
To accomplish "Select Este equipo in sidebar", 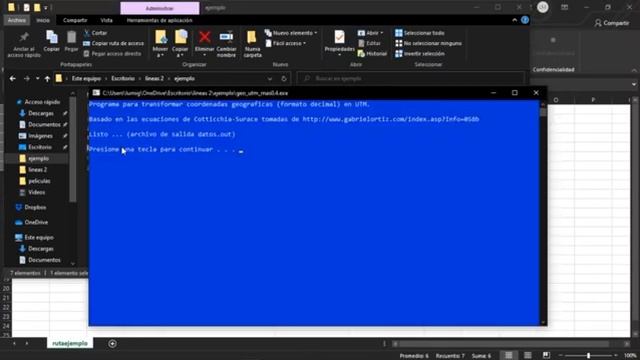I will point(34,238).
